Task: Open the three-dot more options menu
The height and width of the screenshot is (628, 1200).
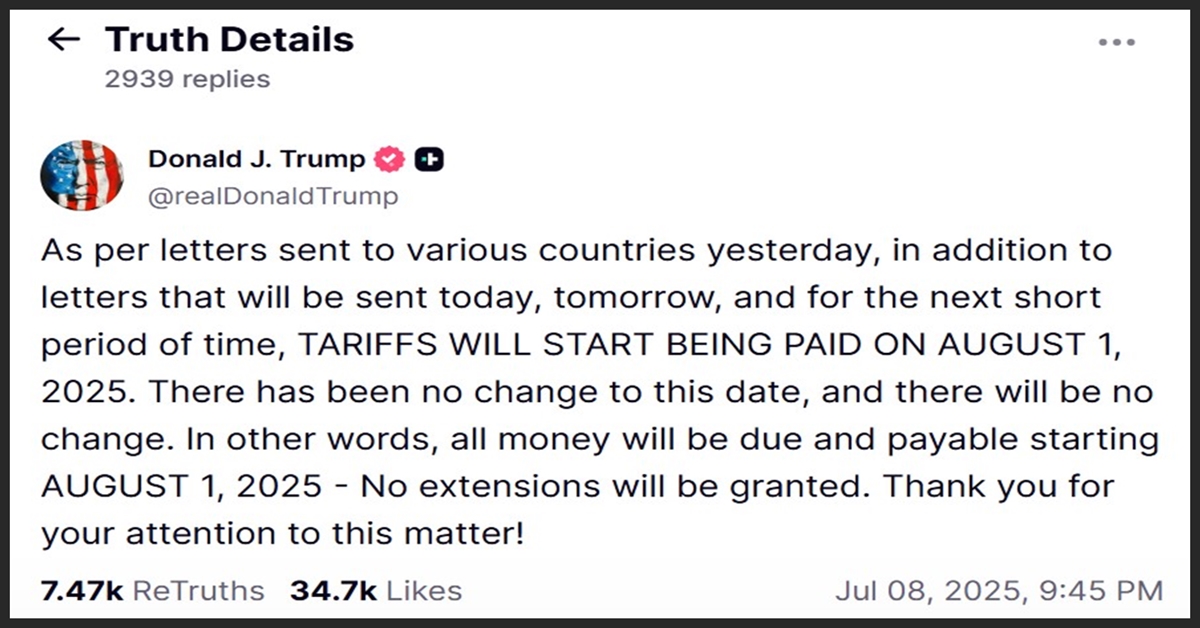Action: pyautogui.click(x=1116, y=42)
